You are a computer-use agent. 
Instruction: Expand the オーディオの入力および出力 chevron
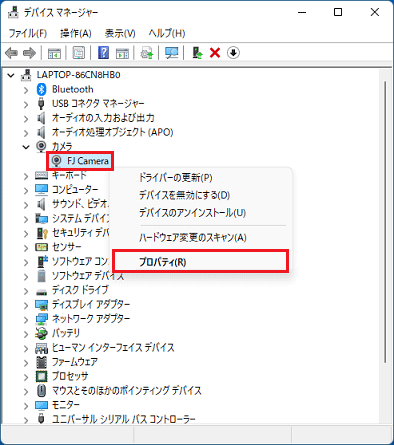tap(26, 118)
